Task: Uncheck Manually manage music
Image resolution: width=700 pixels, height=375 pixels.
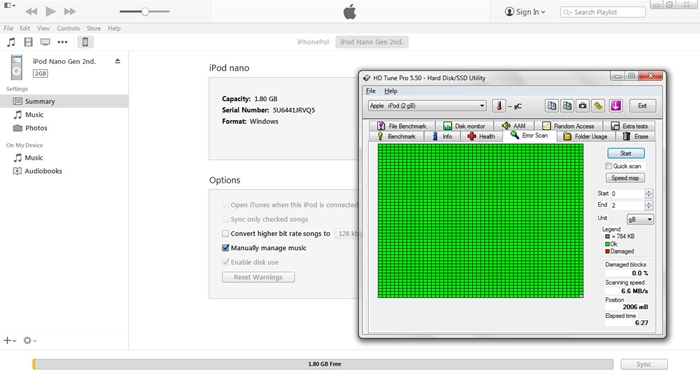Action: pos(225,248)
